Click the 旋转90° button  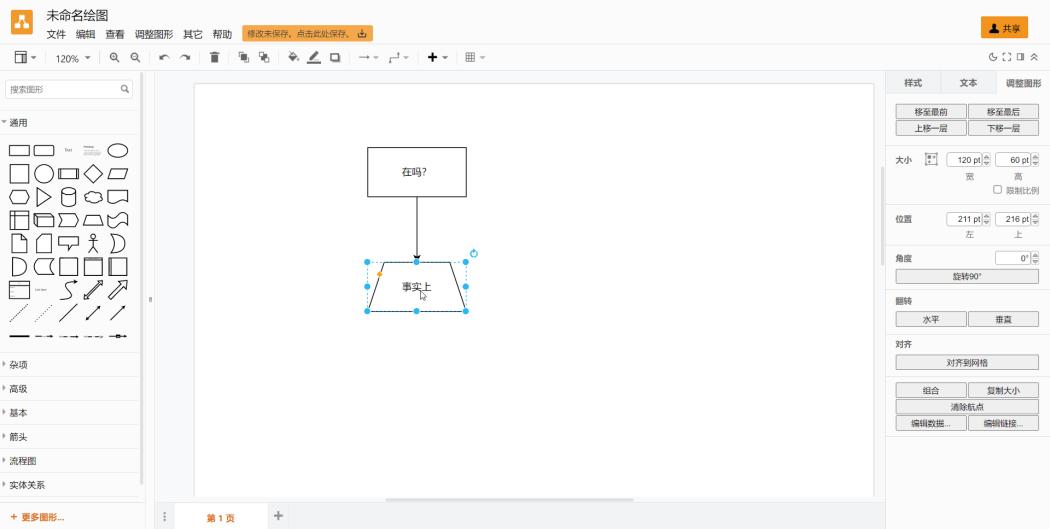tap(967, 276)
